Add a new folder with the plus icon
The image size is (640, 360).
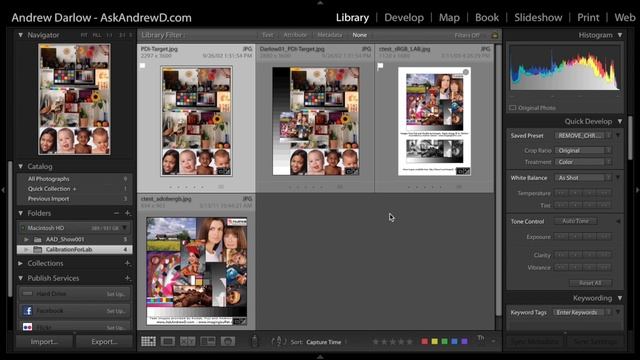(128, 213)
